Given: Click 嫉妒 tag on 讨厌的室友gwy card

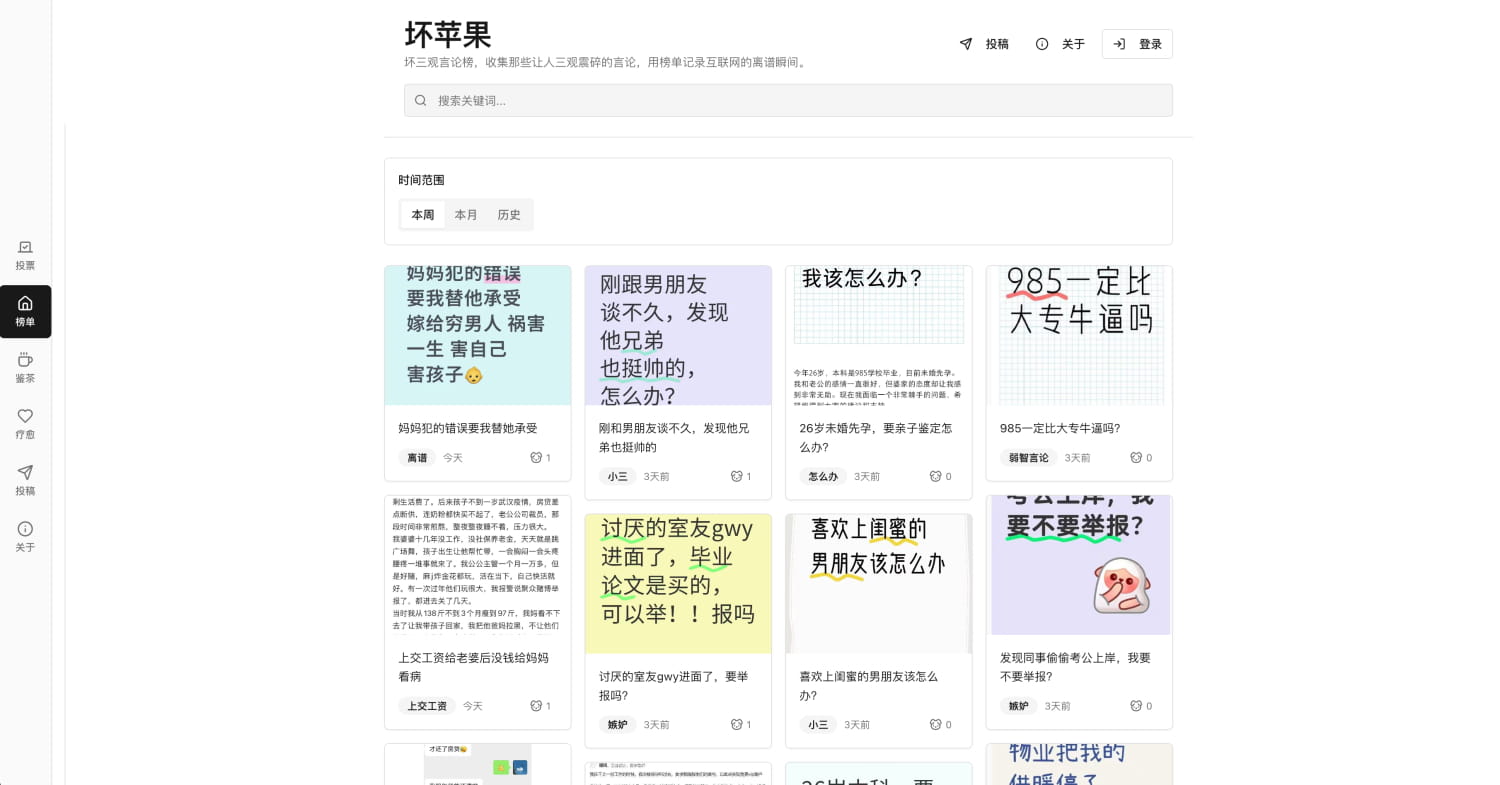Looking at the screenshot, I should point(618,725).
